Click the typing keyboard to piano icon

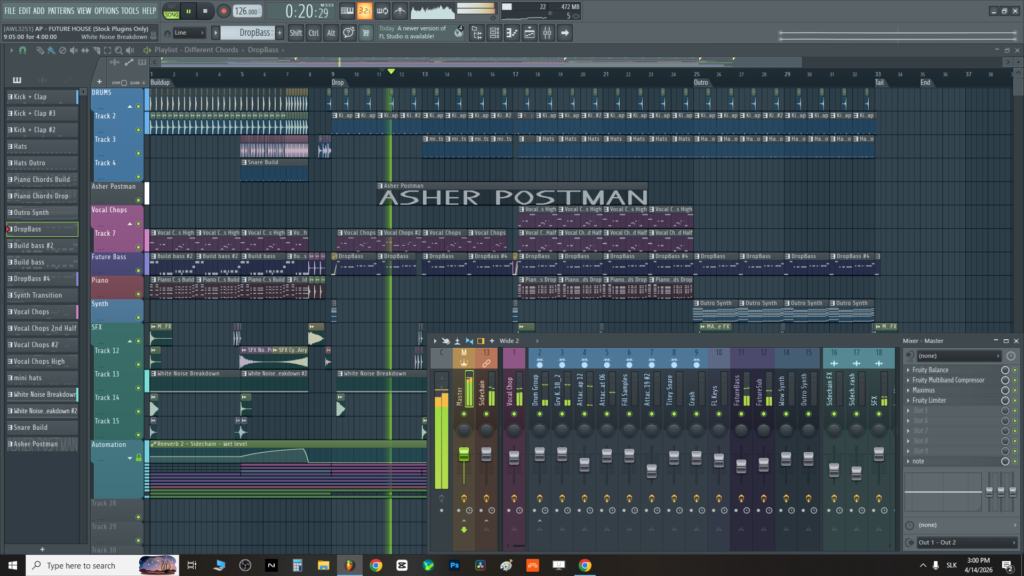click(x=346, y=11)
